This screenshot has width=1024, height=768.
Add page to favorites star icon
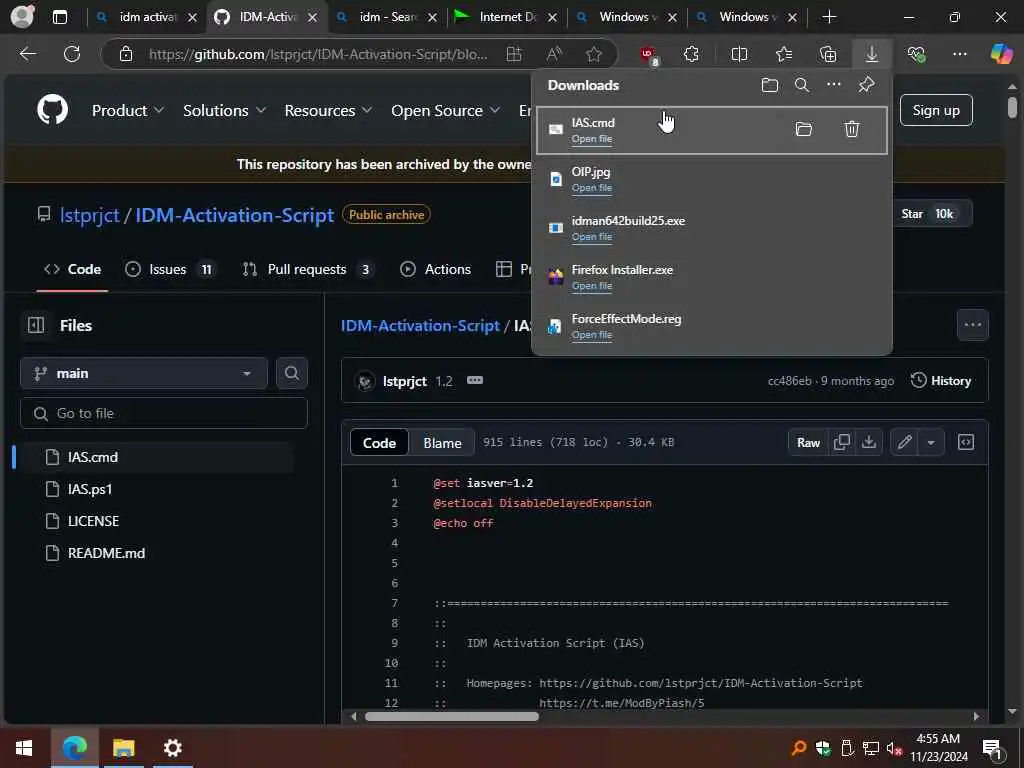pos(594,54)
